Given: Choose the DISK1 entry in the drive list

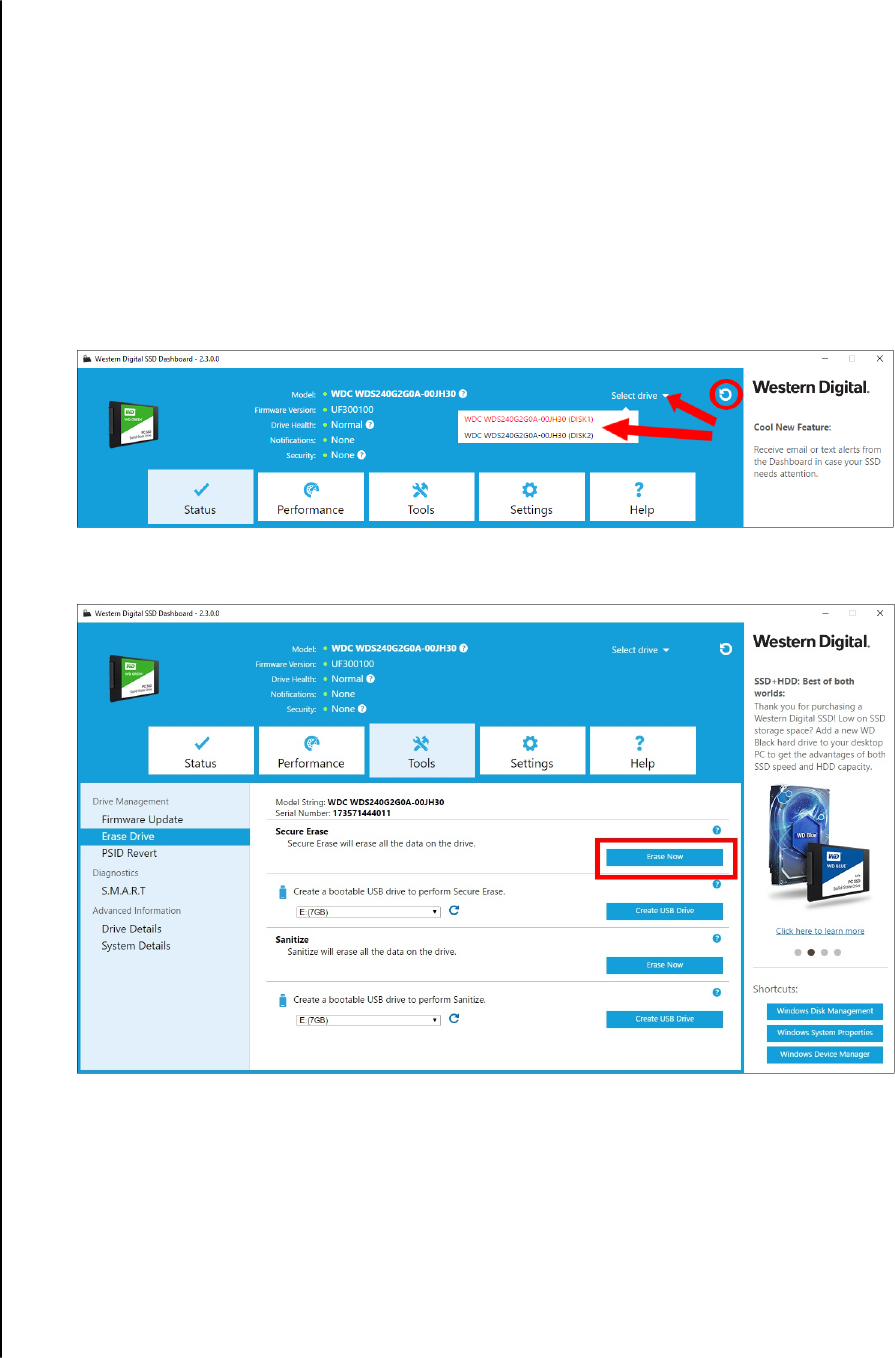Looking at the screenshot, I should 530,419.
